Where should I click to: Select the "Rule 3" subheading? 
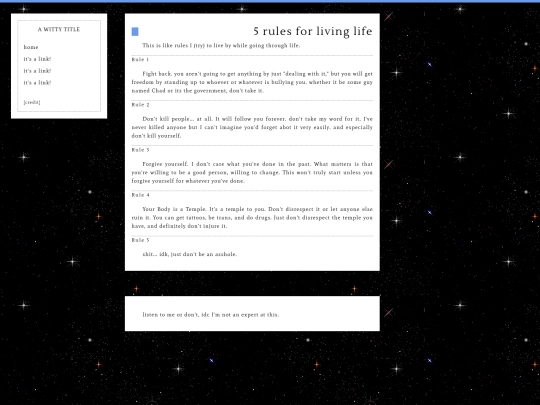[x=141, y=150]
